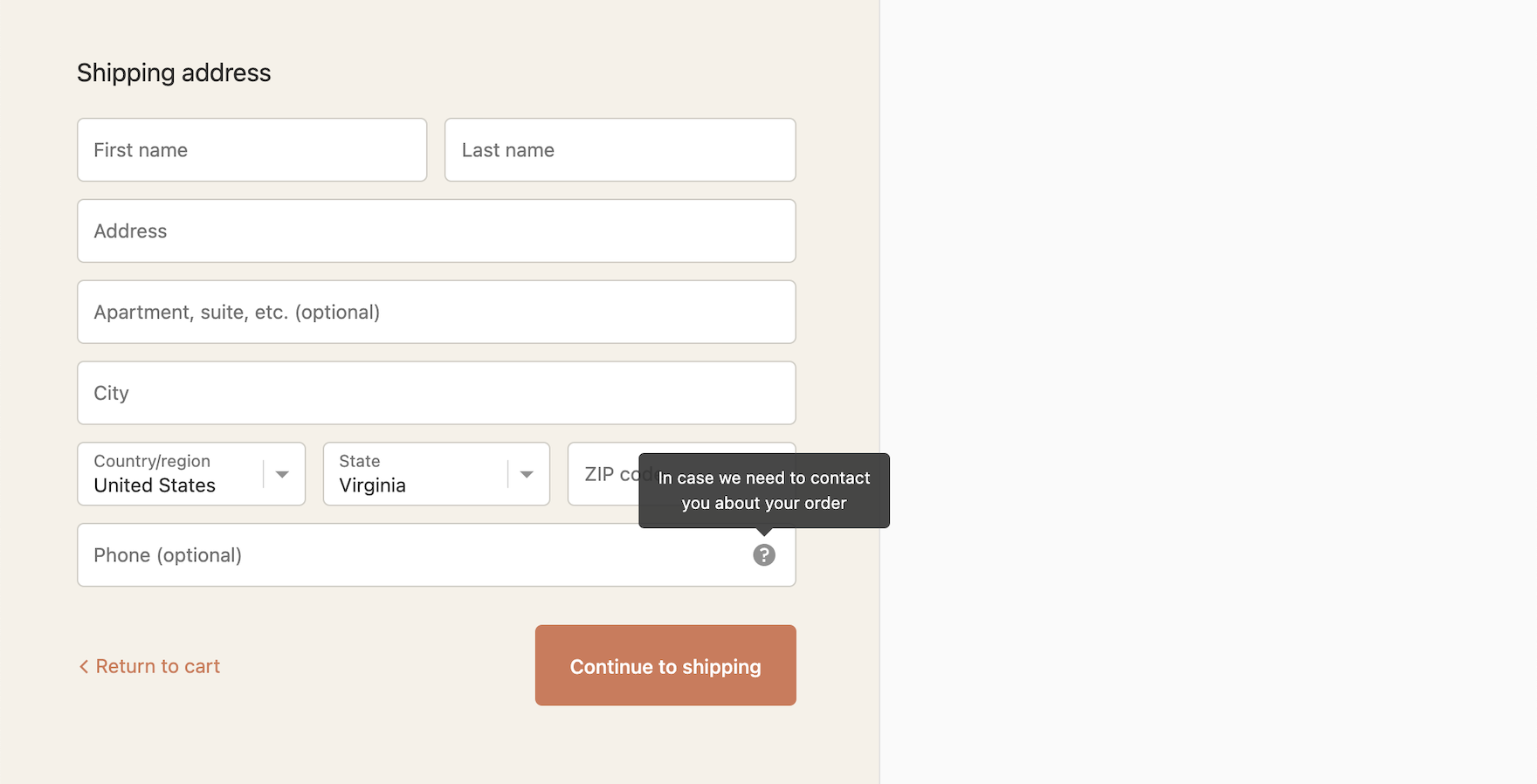Focus the City text field

(x=436, y=393)
